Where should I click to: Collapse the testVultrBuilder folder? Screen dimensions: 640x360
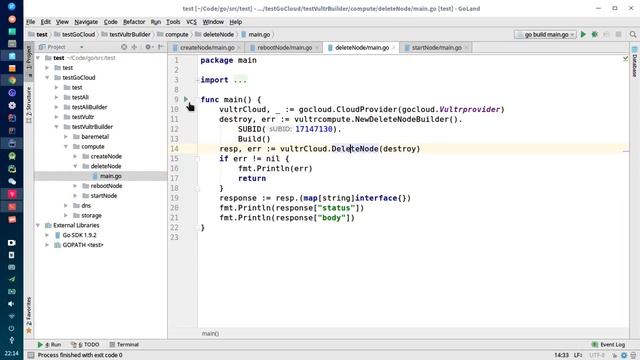pos(56,127)
